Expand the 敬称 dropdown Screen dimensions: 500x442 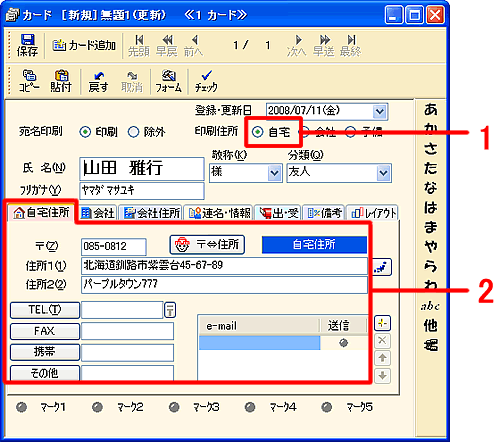(x=275, y=173)
